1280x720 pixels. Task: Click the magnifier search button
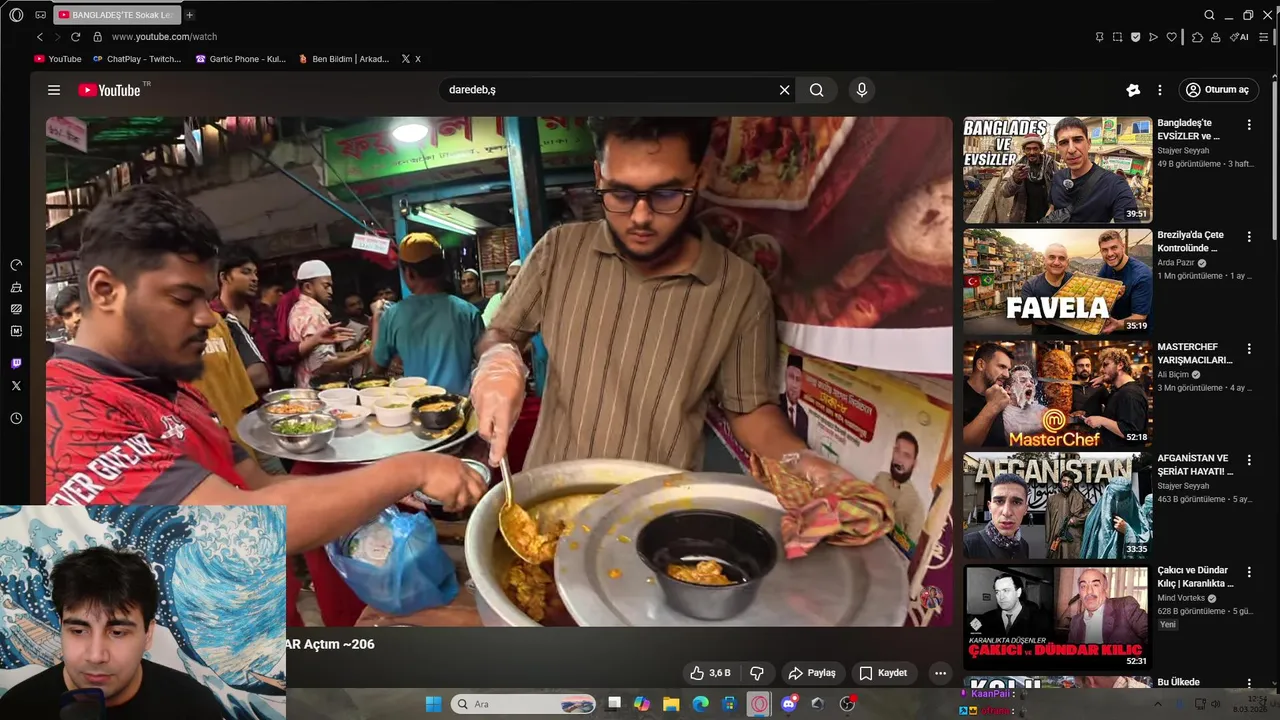[x=817, y=90]
